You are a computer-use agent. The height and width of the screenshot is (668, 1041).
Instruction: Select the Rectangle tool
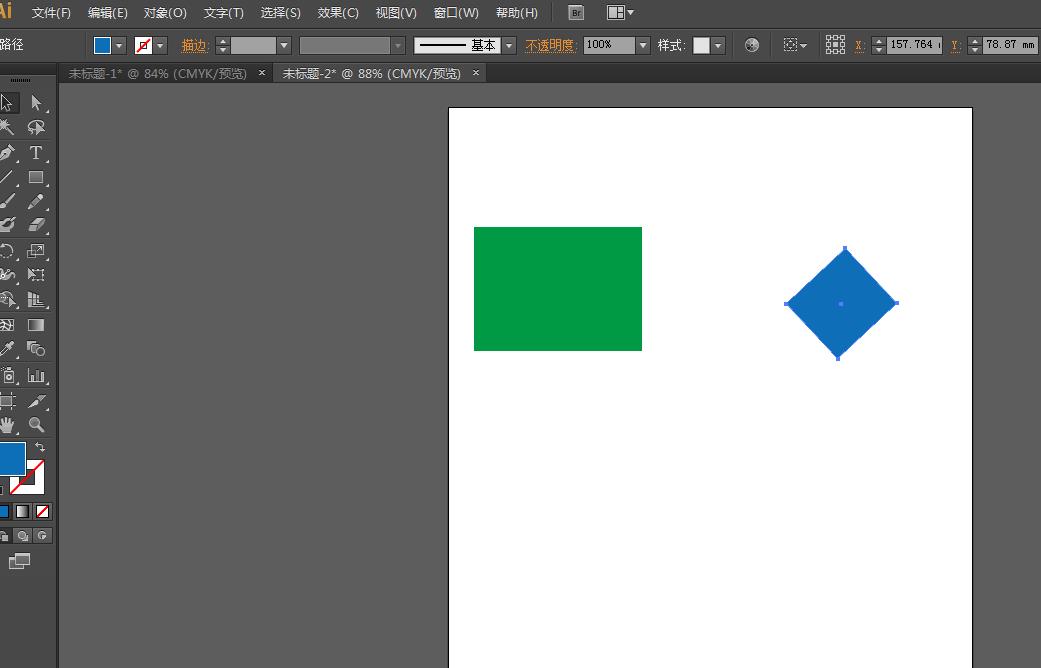36,177
